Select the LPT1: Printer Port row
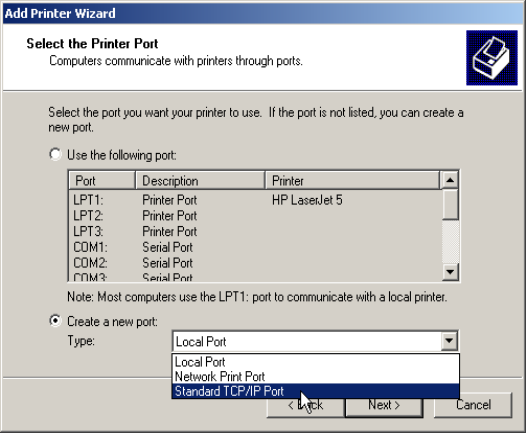This screenshot has width=526, height=433. point(255,200)
